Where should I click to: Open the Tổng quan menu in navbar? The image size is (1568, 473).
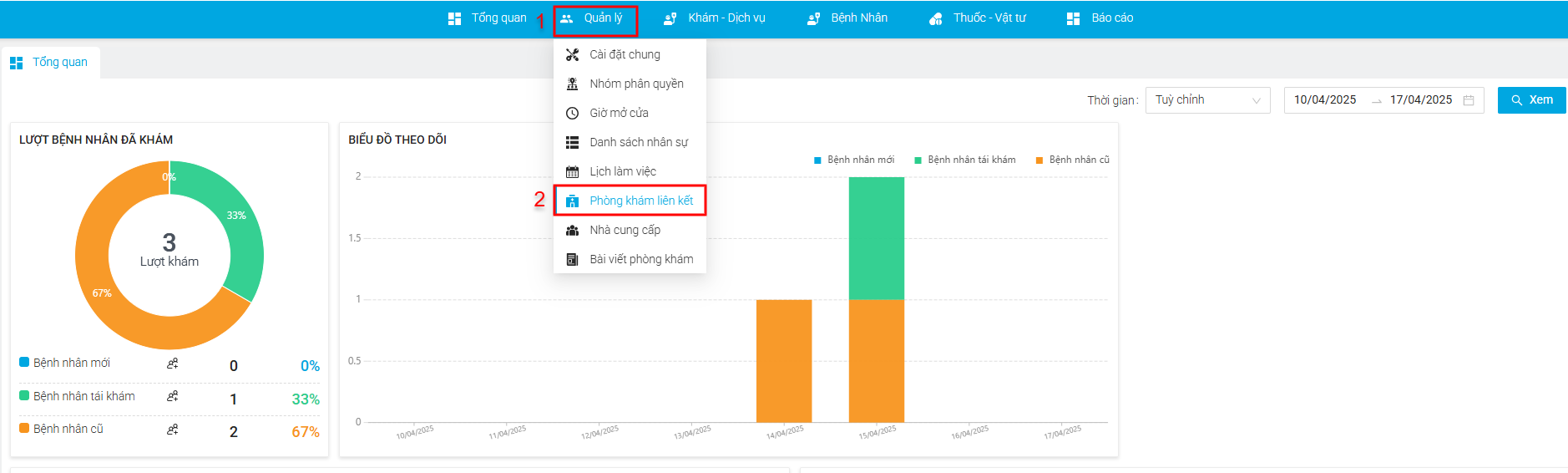(488, 18)
